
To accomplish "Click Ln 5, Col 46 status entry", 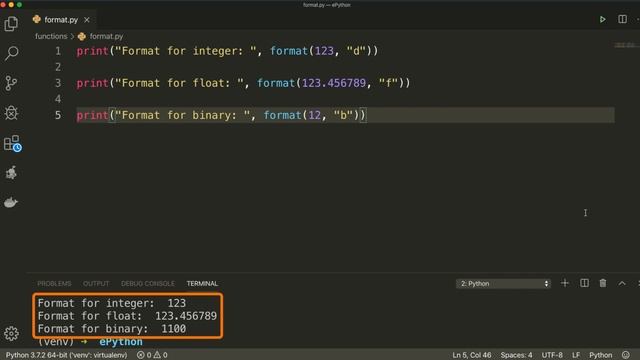I will pyautogui.click(x=472, y=355).
